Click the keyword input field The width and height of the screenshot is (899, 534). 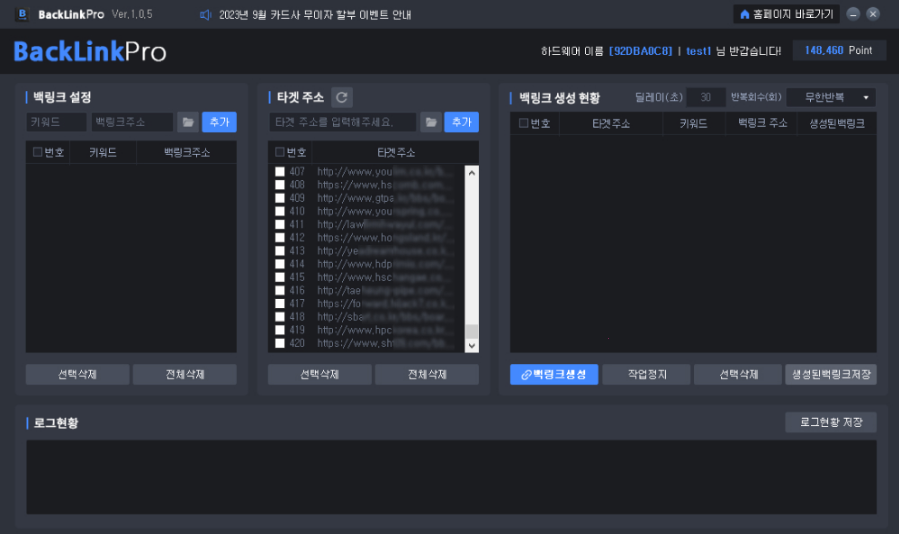[56, 122]
